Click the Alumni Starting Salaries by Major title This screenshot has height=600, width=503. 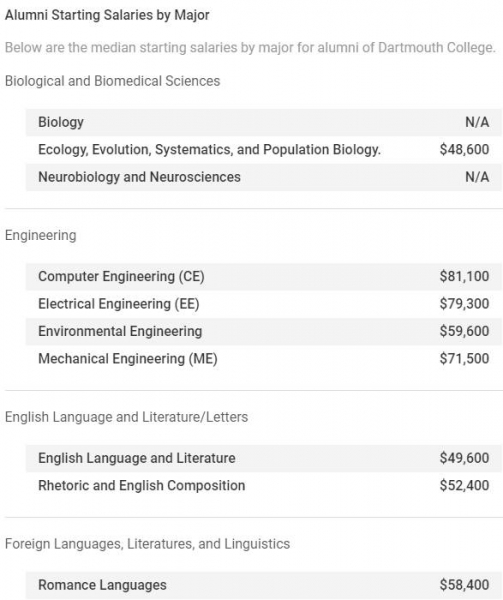(107, 15)
